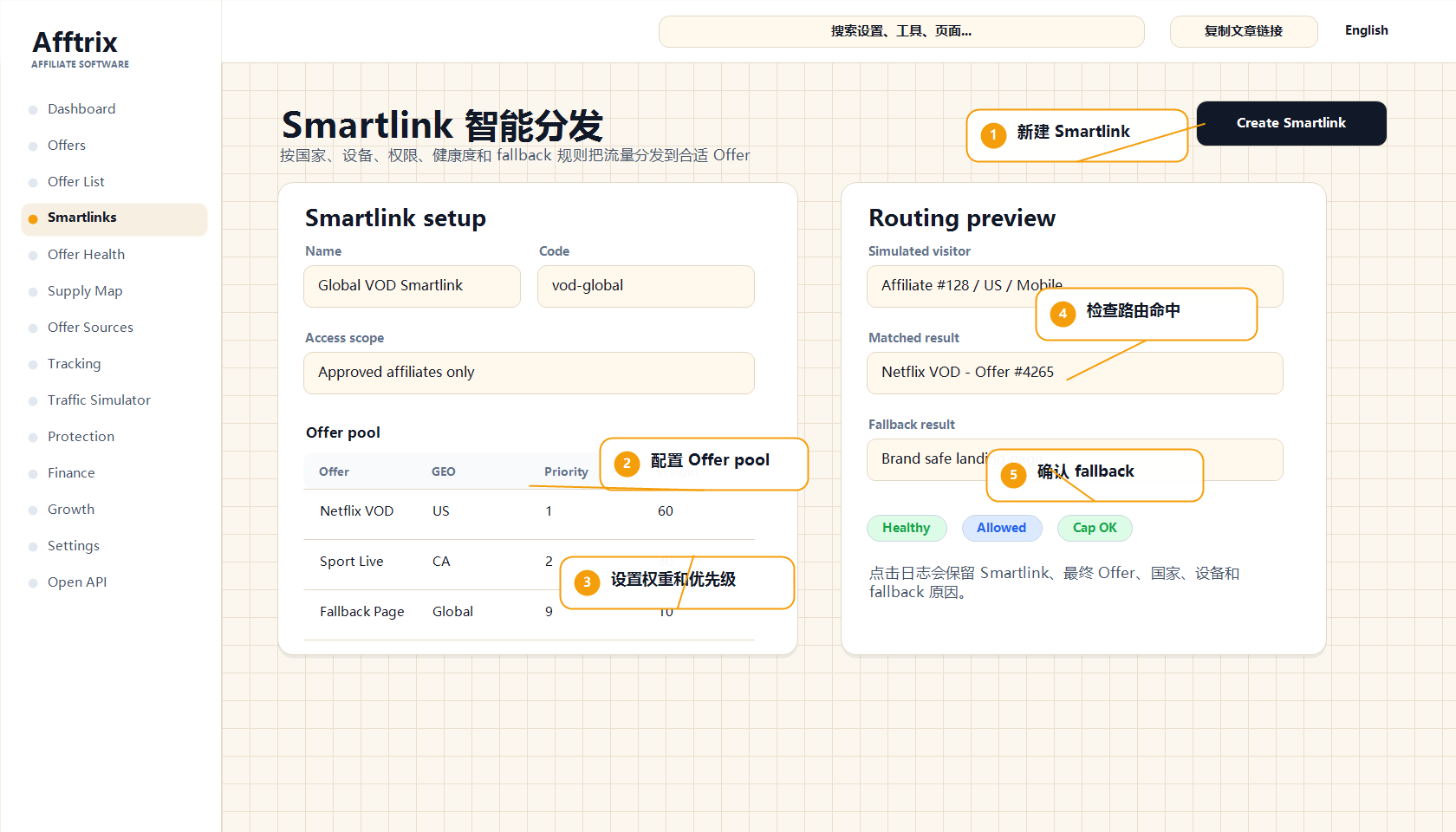Click the Global GEO cell
Image resolution: width=1456 pixels, height=832 pixels.
[x=452, y=612]
